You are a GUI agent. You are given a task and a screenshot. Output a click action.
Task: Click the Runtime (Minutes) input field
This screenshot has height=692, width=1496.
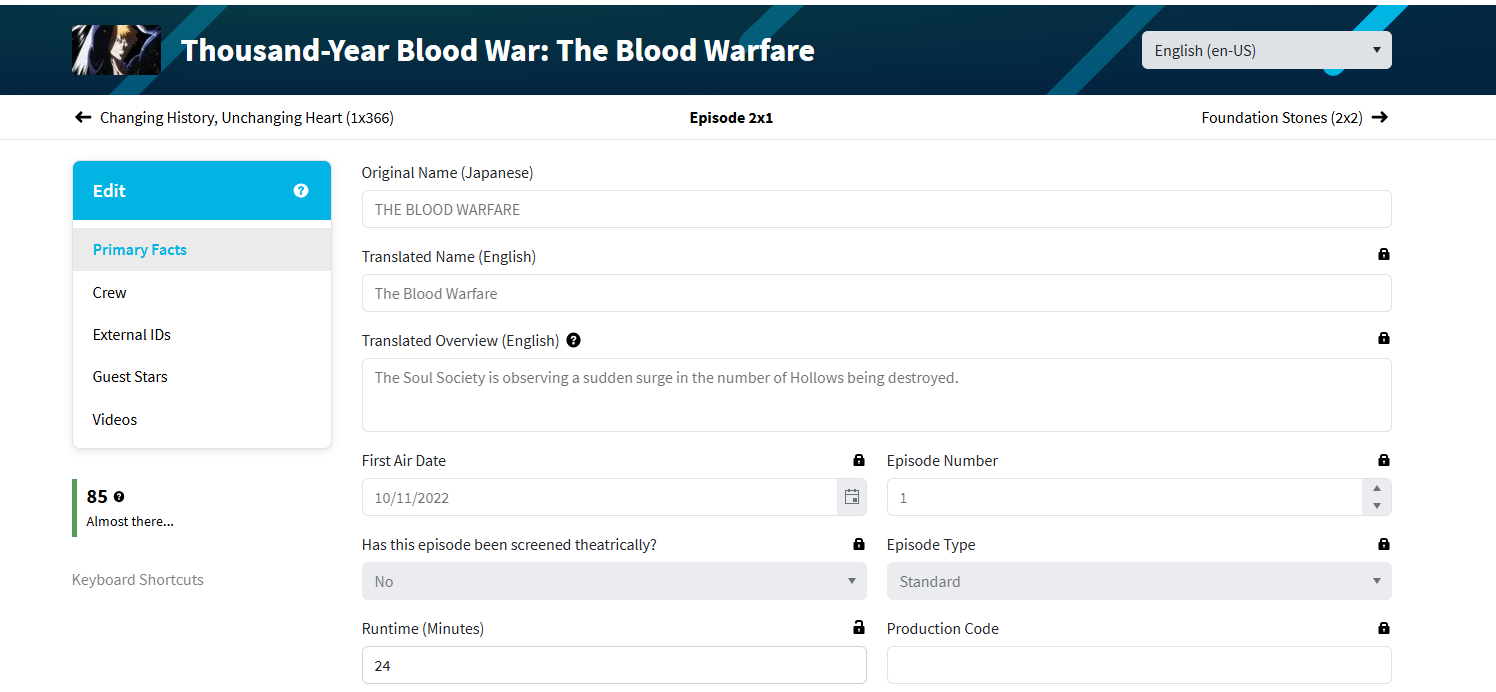click(614, 665)
